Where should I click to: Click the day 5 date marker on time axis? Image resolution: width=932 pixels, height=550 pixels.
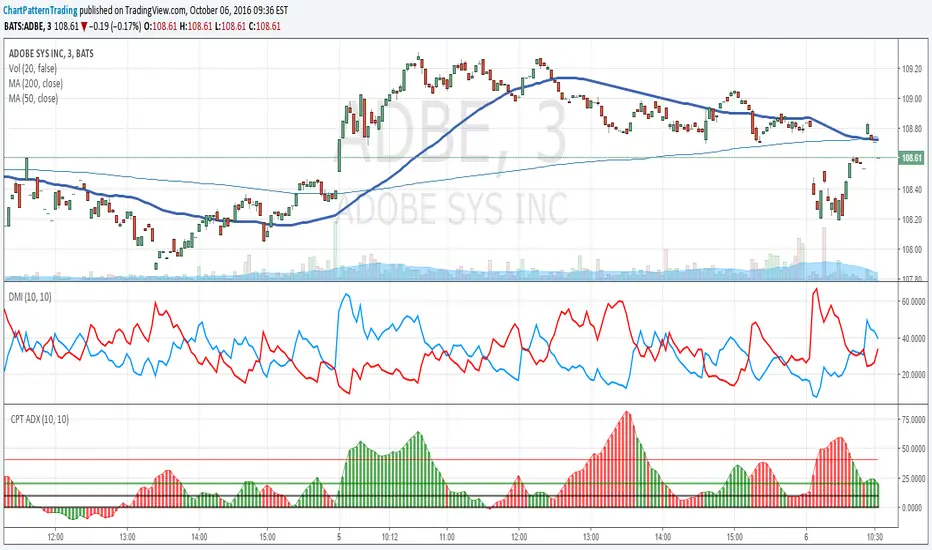[339, 537]
